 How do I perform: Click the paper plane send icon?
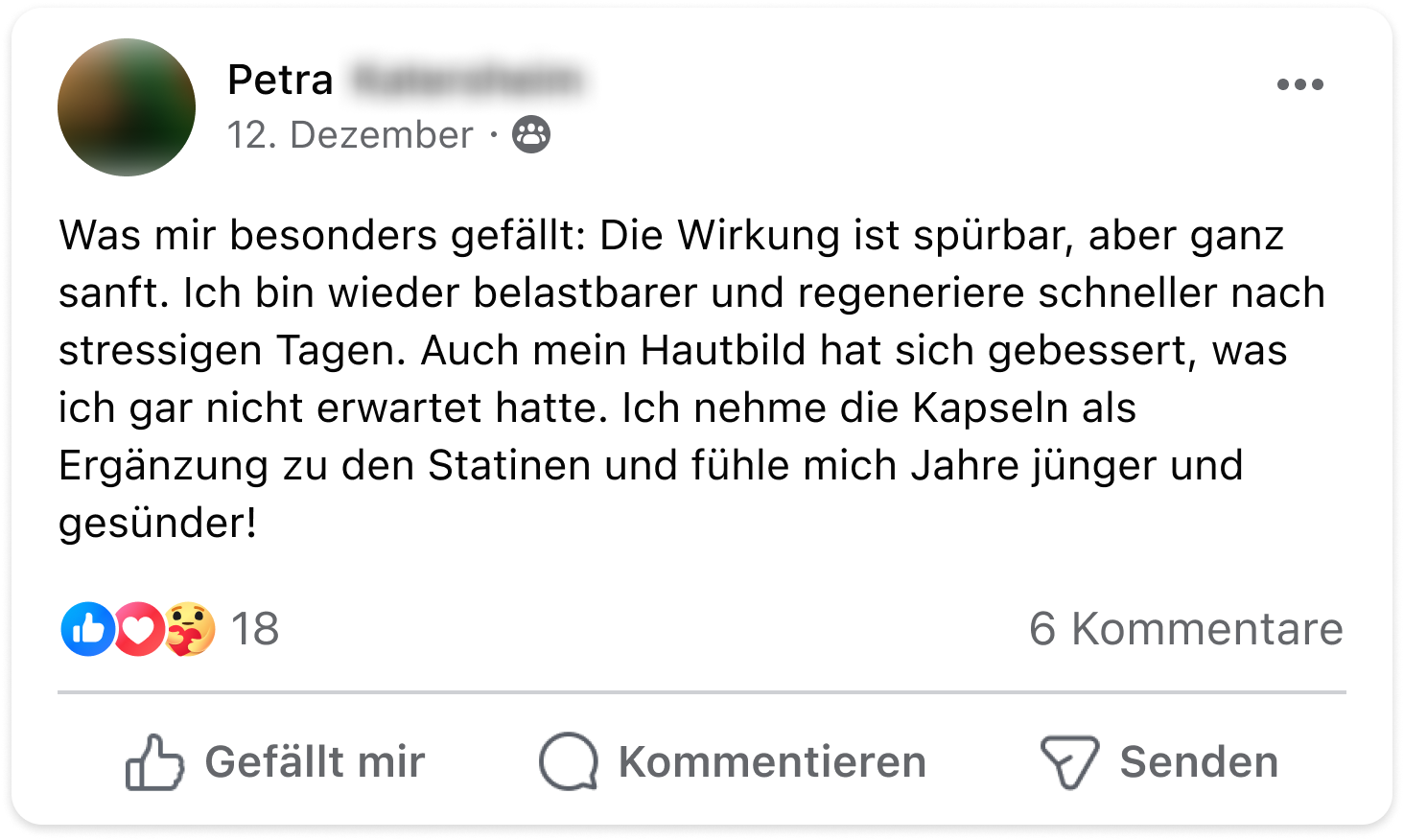(1069, 762)
